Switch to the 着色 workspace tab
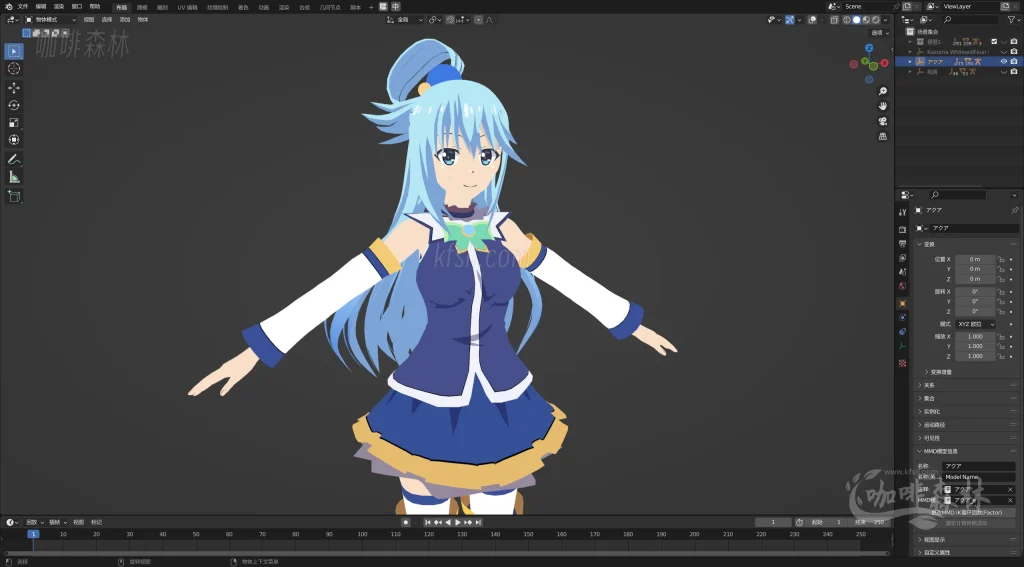 pyautogui.click(x=243, y=7)
